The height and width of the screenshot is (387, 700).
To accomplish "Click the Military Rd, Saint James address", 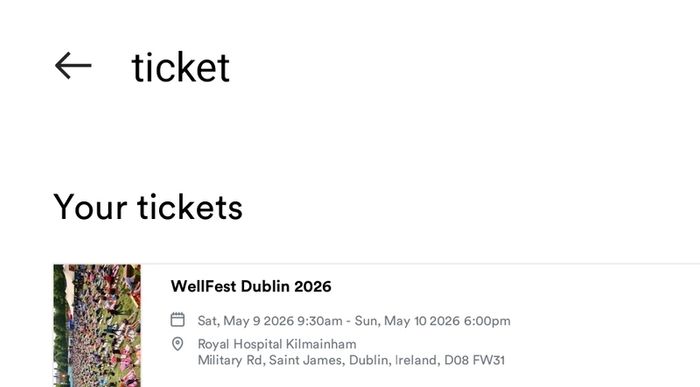I will tap(270, 360).
